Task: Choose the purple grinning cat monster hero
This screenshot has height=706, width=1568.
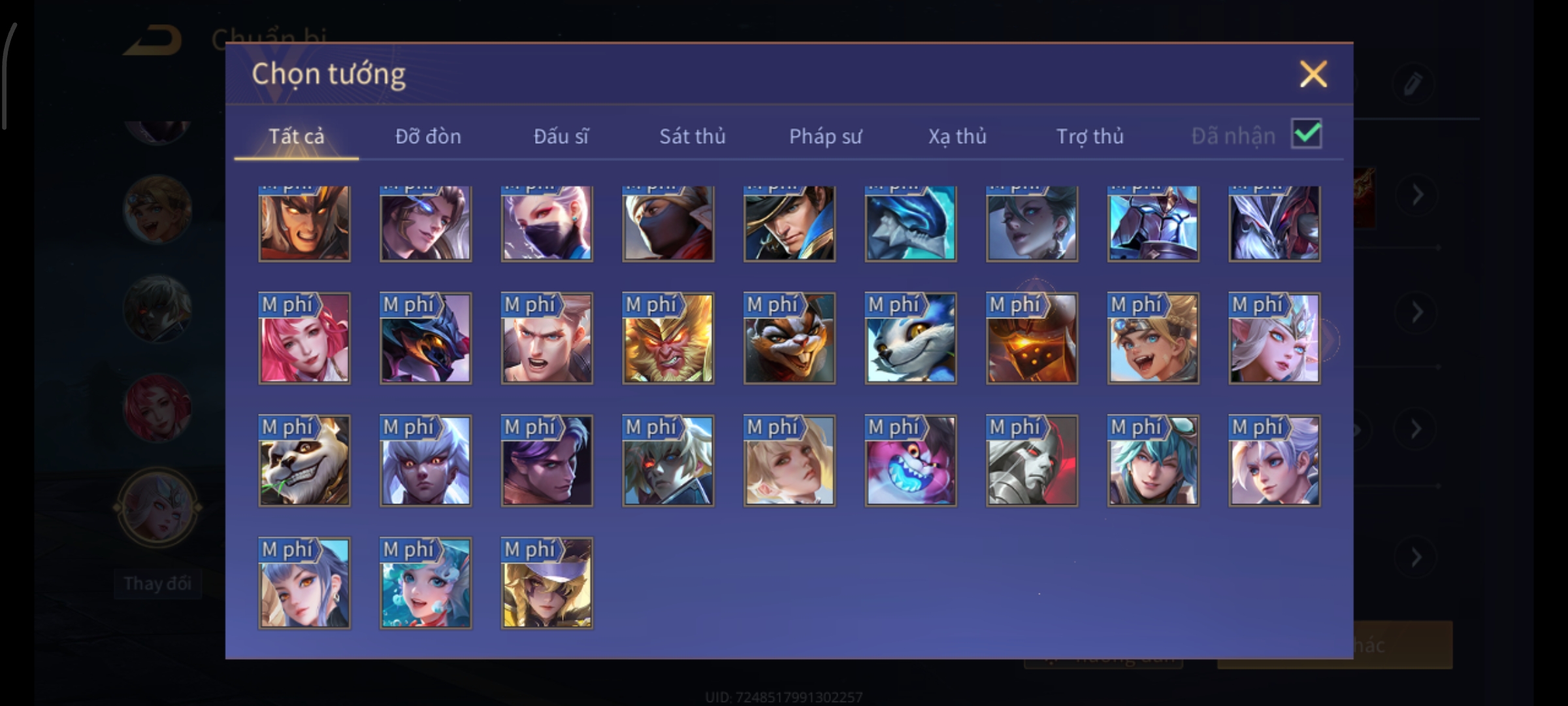Action: click(911, 461)
